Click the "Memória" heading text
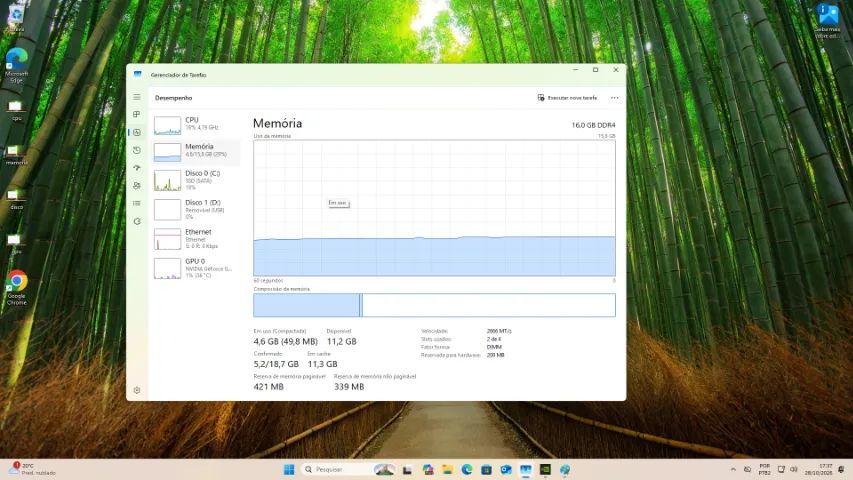Viewport: 853px width, 480px height. [x=277, y=124]
